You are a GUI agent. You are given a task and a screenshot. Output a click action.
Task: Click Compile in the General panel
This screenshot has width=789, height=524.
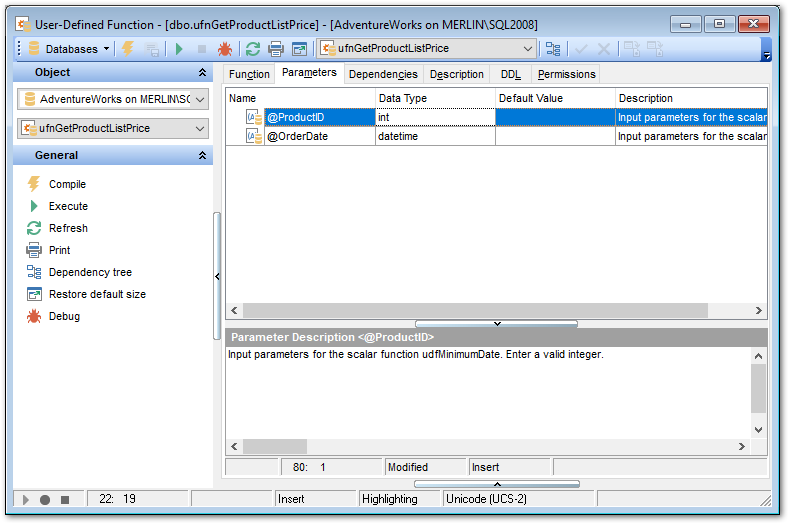point(67,184)
